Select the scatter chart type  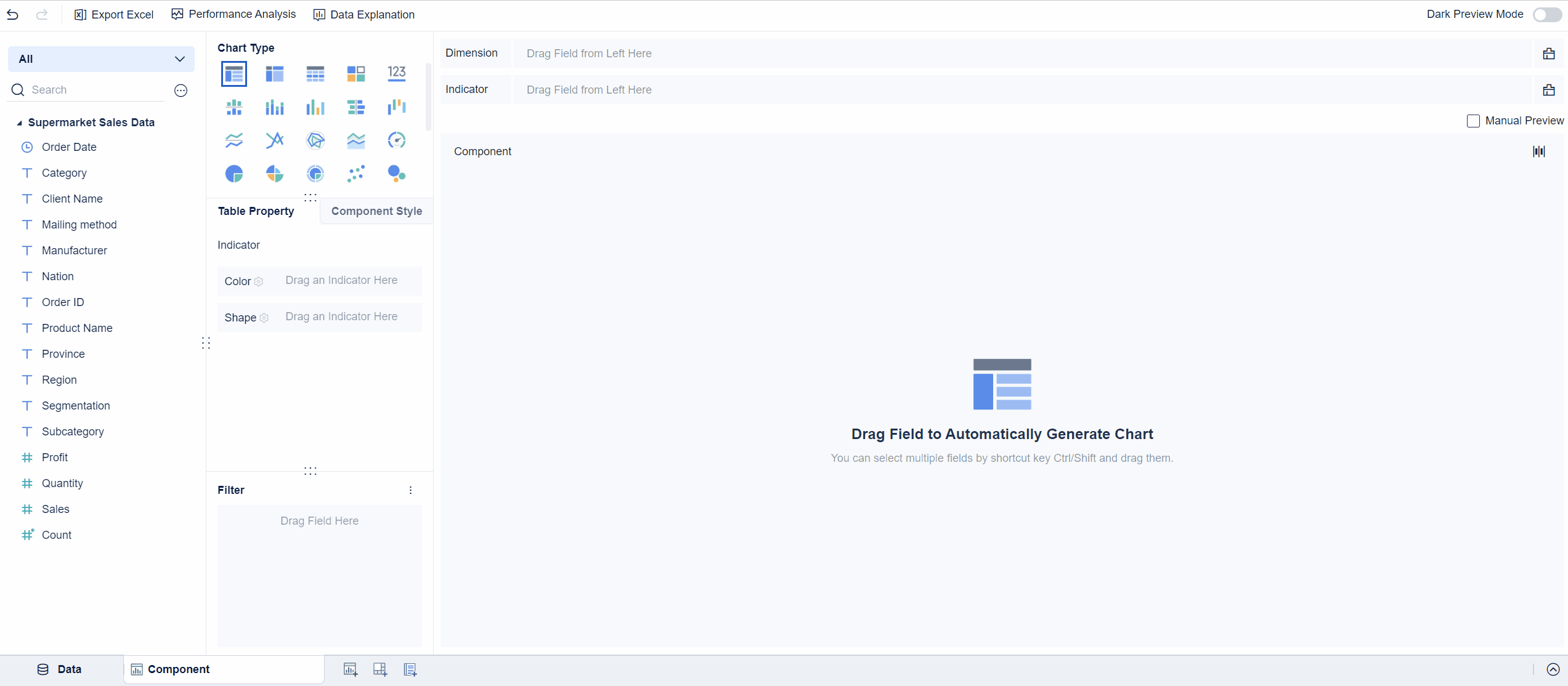coord(356,173)
